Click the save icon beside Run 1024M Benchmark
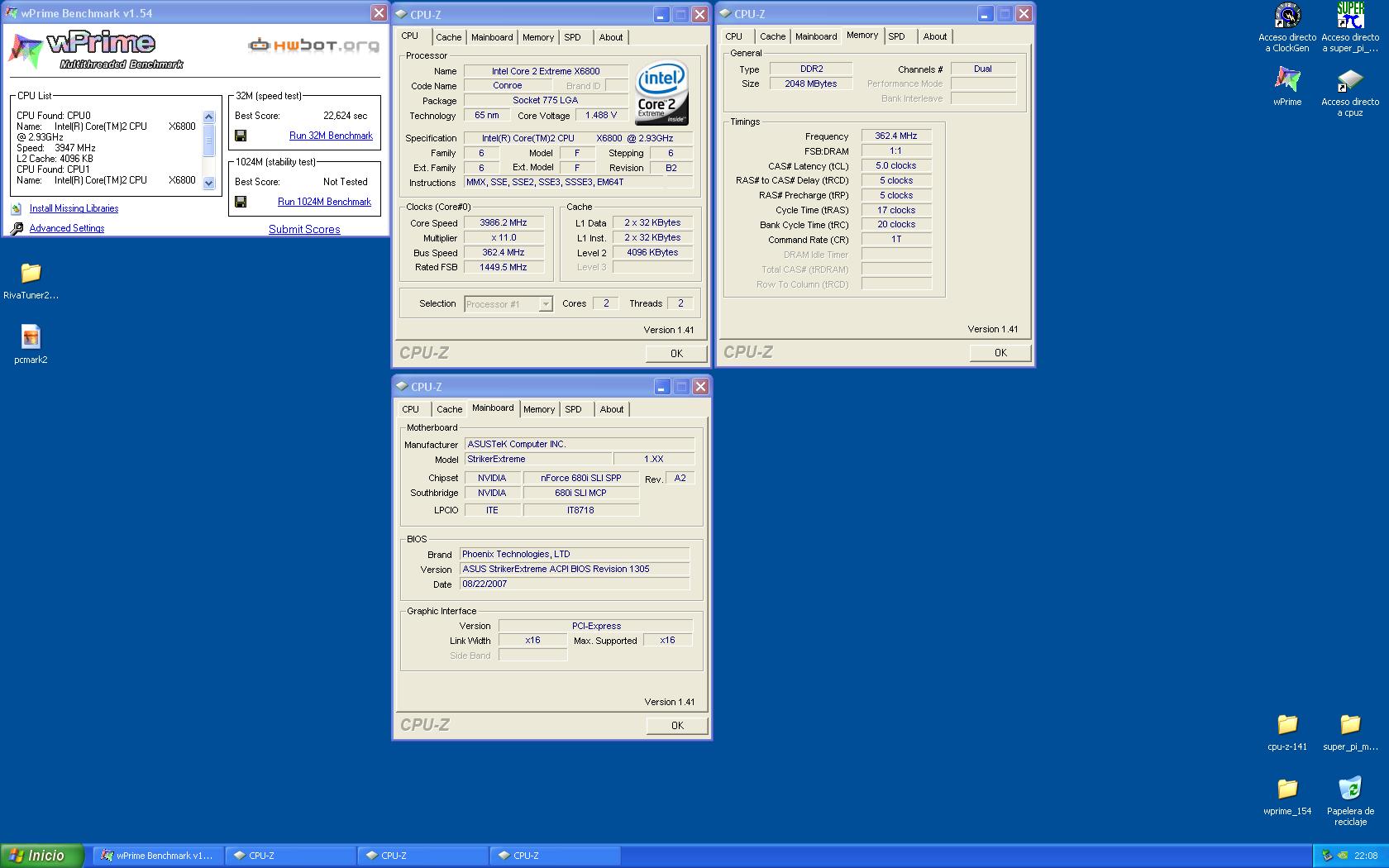Viewport: 1389px width, 868px height. pyautogui.click(x=241, y=202)
